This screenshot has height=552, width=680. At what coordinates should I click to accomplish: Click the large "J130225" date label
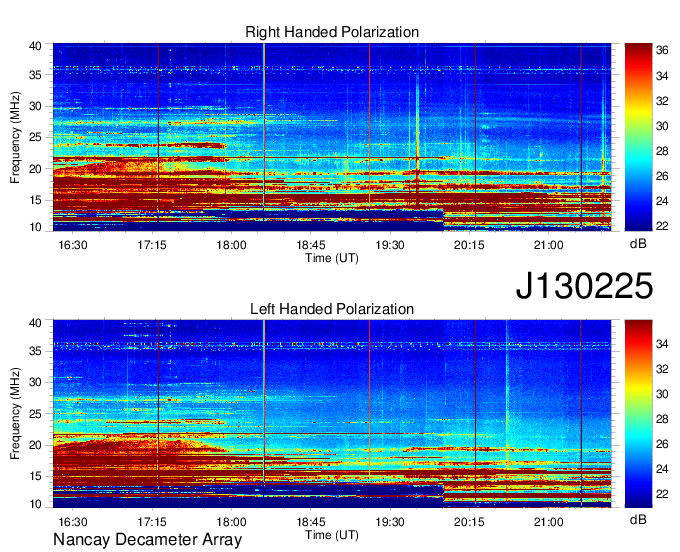point(584,285)
